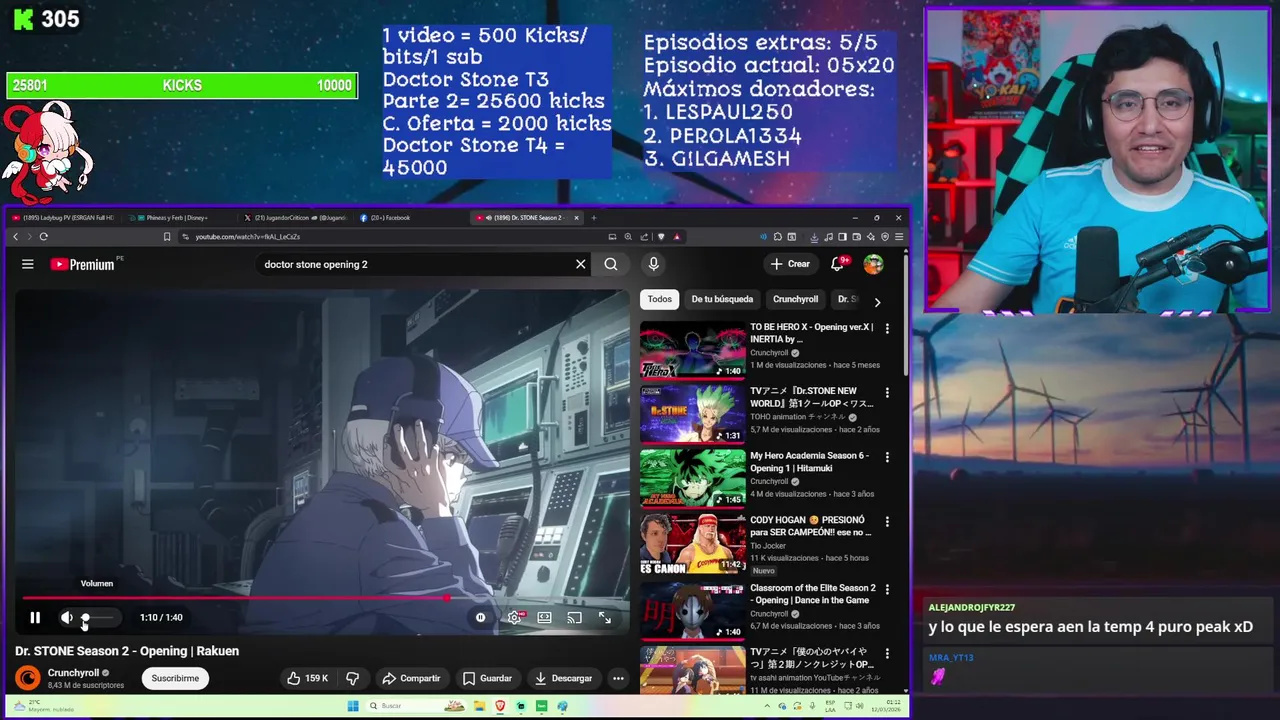This screenshot has height=720, width=1280.
Task: Open a new browser tab with plus
Action: coord(594,218)
